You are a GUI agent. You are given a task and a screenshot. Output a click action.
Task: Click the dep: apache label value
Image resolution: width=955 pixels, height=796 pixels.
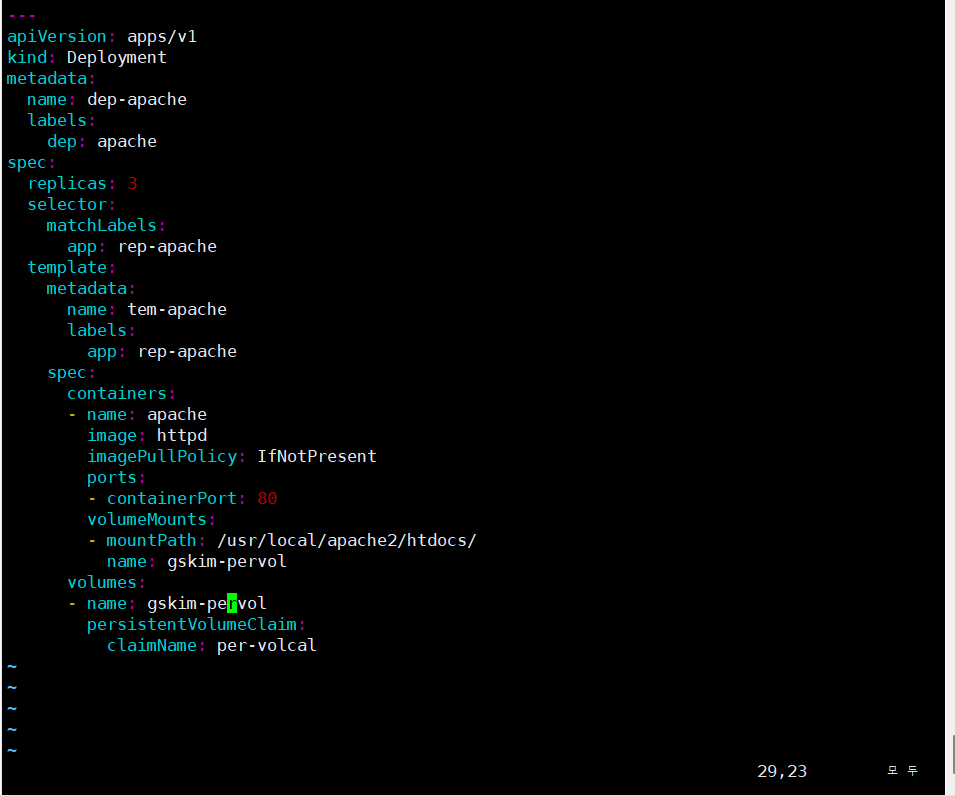(x=127, y=142)
